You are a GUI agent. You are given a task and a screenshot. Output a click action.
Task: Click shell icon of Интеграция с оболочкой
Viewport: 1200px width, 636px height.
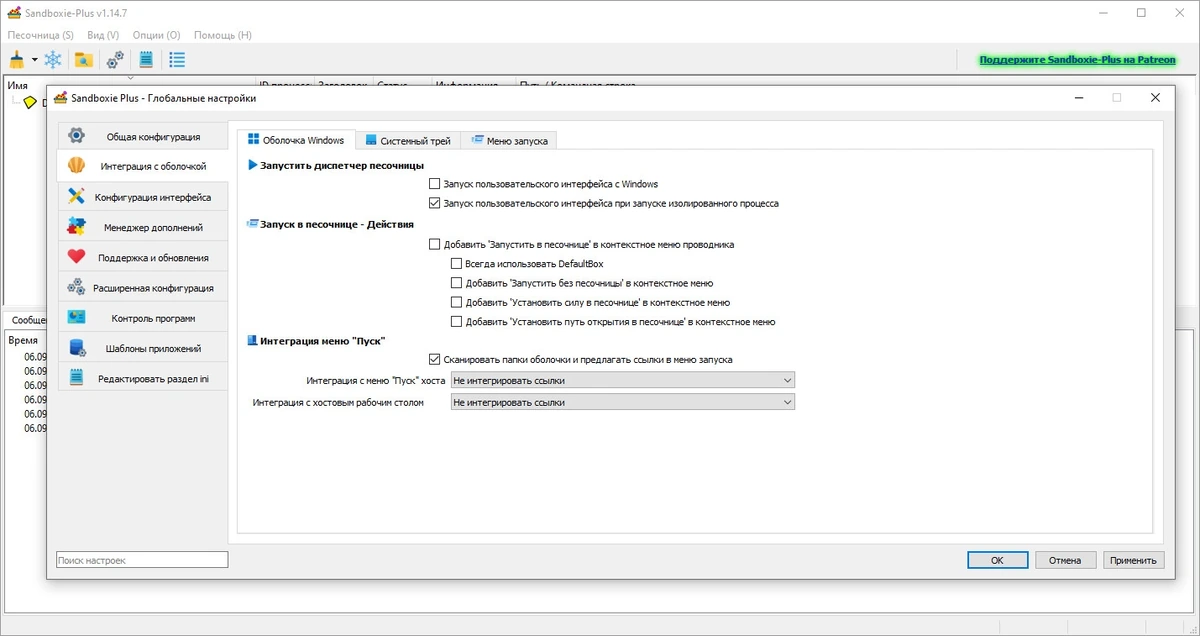76,166
